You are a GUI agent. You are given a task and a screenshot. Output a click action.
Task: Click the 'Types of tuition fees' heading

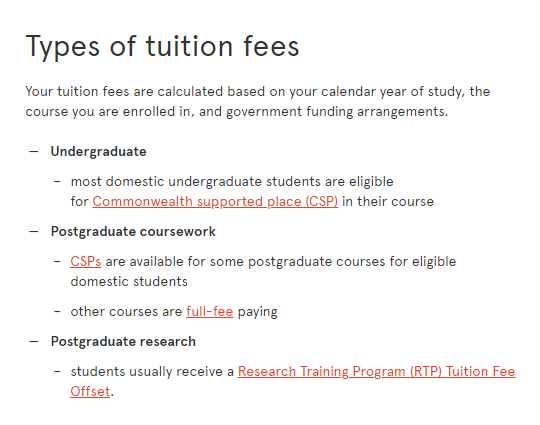click(x=162, y=46)
